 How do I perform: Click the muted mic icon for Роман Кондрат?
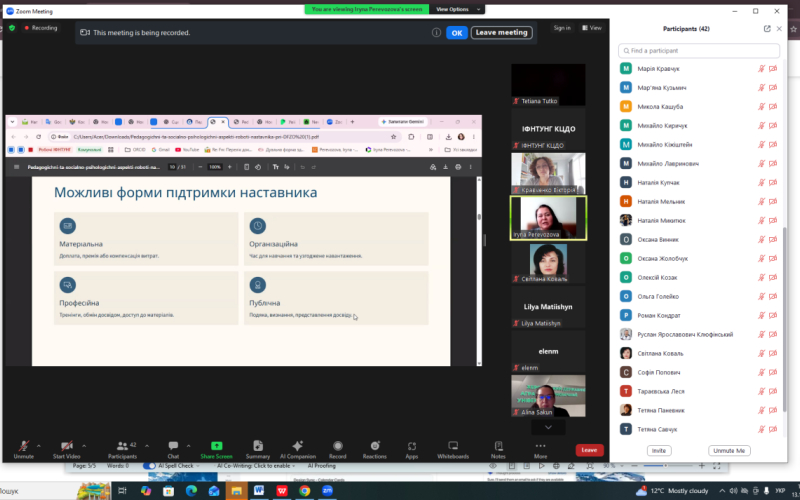(761, 315)
